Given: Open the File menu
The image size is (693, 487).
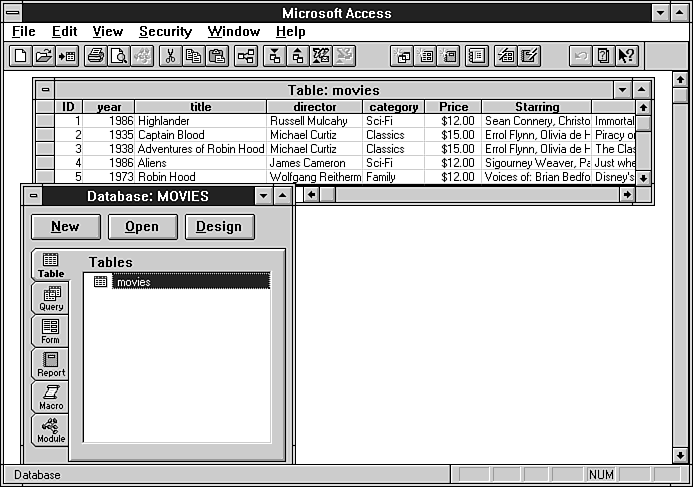Looking at the screenshot, I should click(x=24, y=31).
